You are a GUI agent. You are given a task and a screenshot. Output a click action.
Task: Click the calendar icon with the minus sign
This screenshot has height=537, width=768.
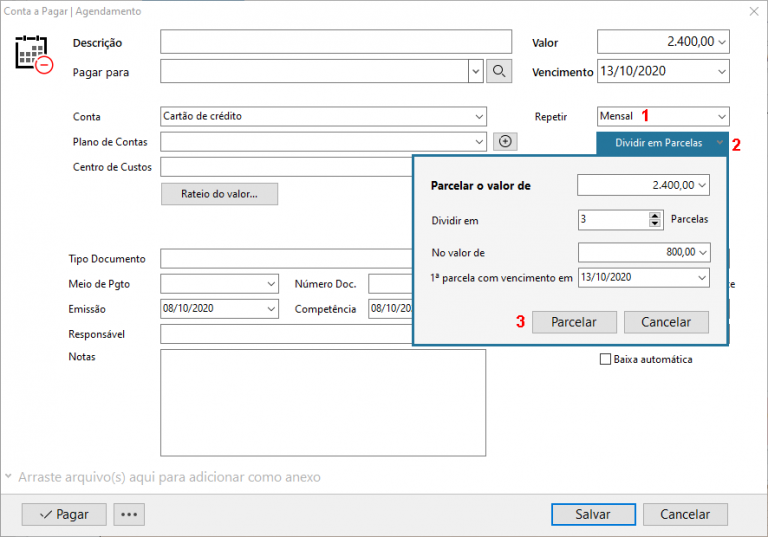pyautogui.click(x=33, y=53)
